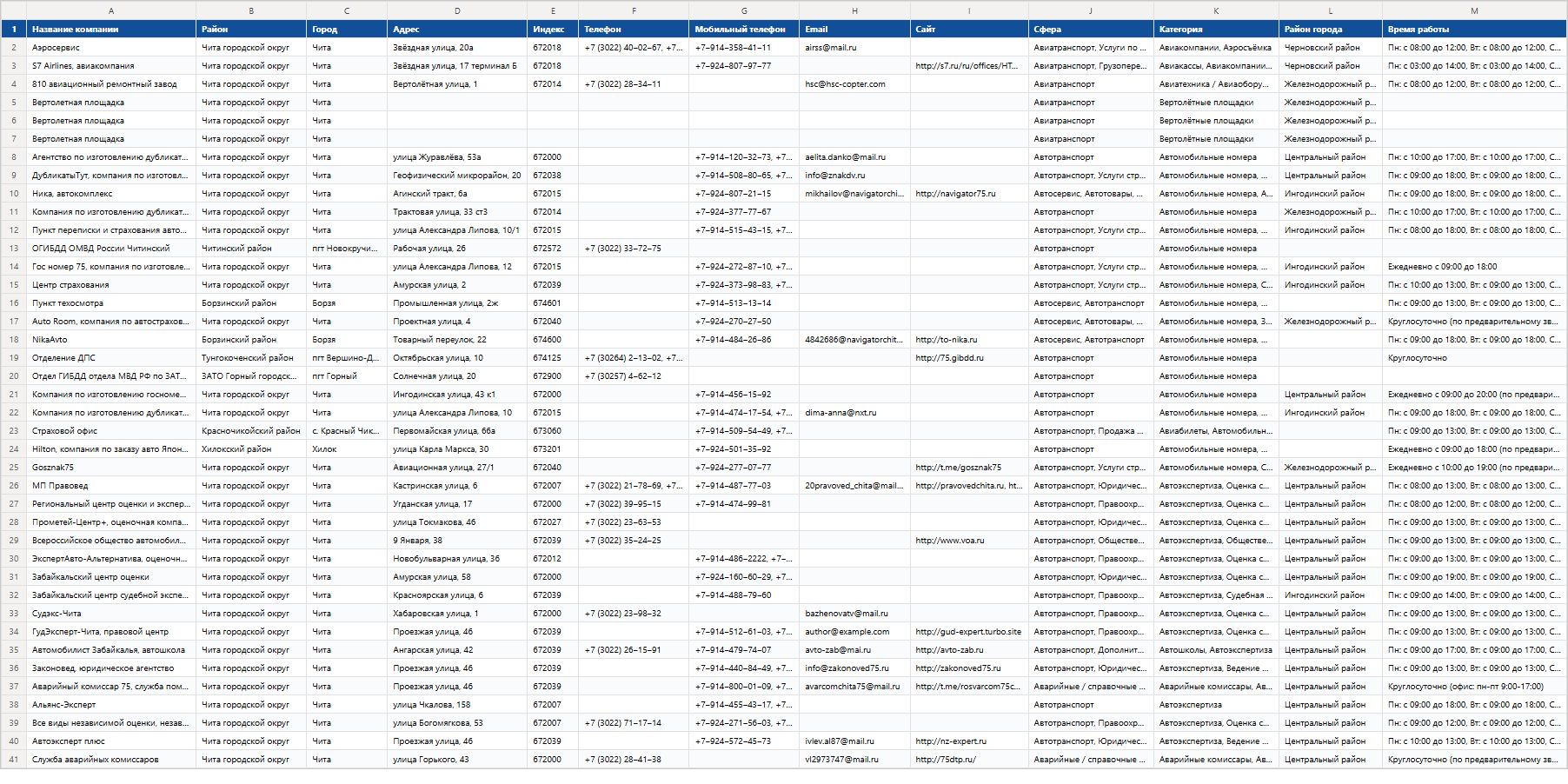Image resolution: width=1568 pixels, height=784 pixels.
Task: Select the 'Аэросервис' company cell
Action: [111, 47]
